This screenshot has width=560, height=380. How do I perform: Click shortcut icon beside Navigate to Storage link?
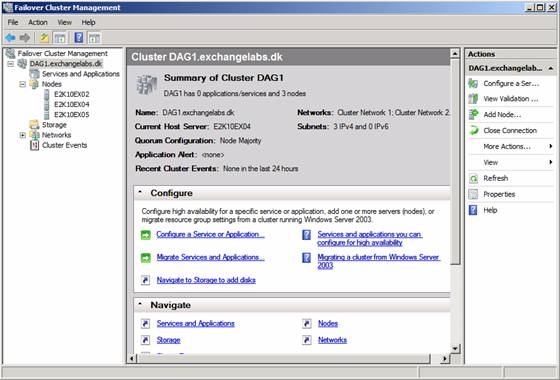146,280
